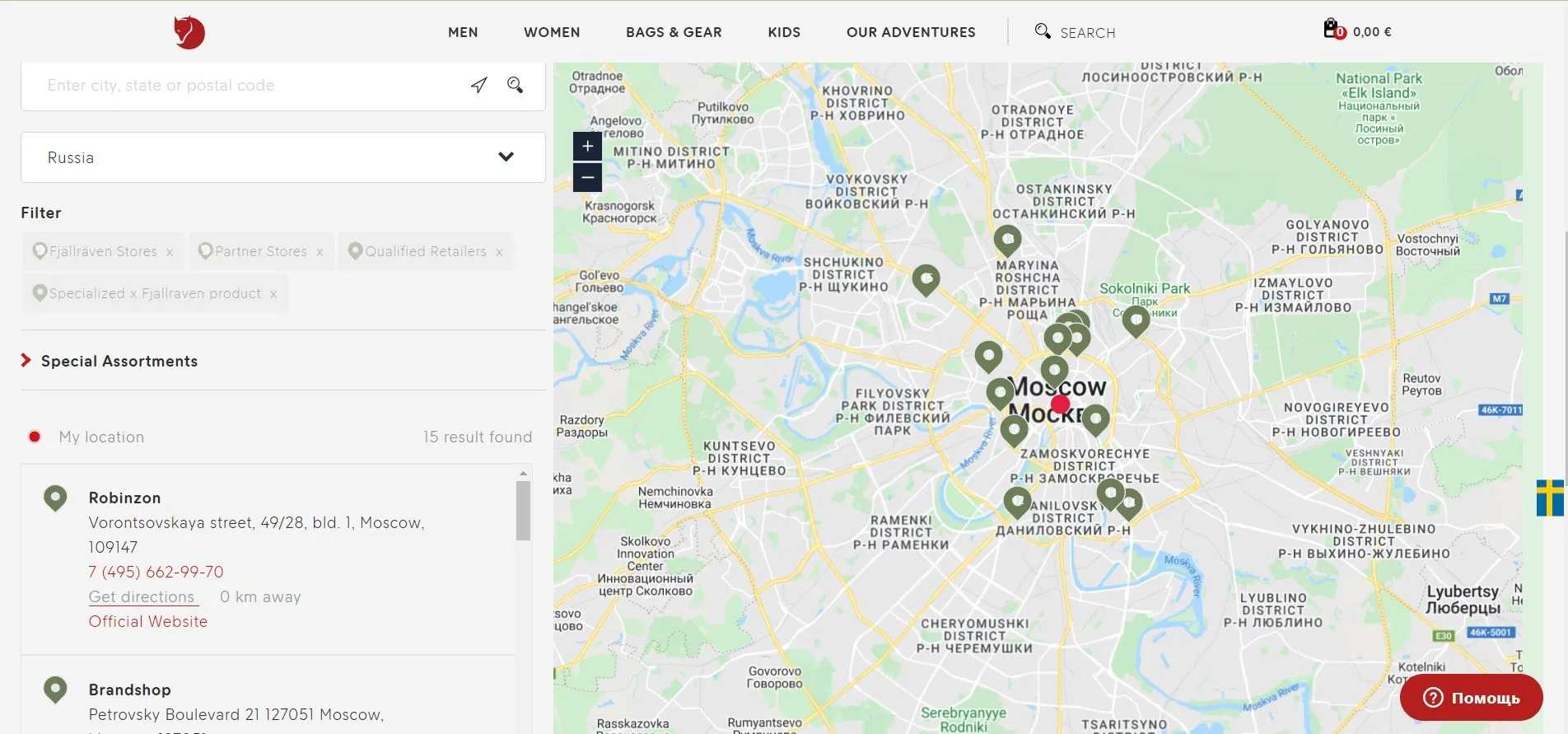Click the map pin left of Danilovsky label

[x=1017, y=503]
